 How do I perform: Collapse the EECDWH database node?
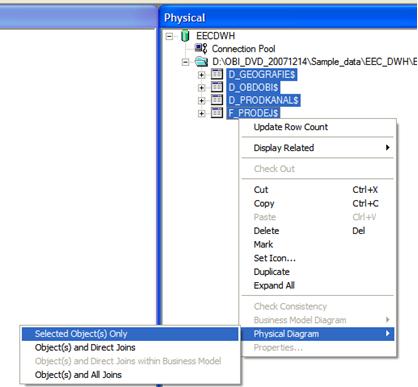coord(169,36)
